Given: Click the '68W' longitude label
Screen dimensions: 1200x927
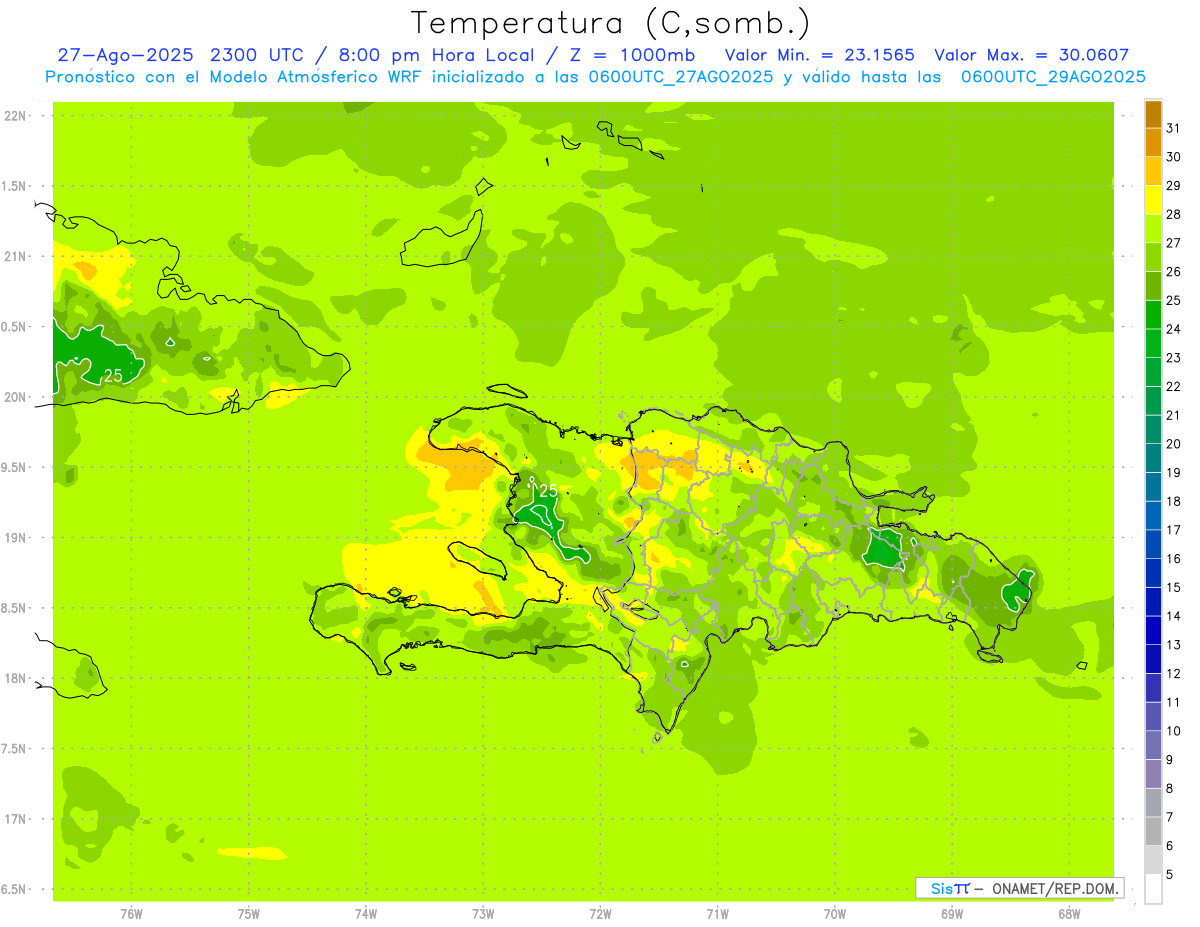Looking at the screenshot, I should pyautogui.click(x=1068, y=913).
